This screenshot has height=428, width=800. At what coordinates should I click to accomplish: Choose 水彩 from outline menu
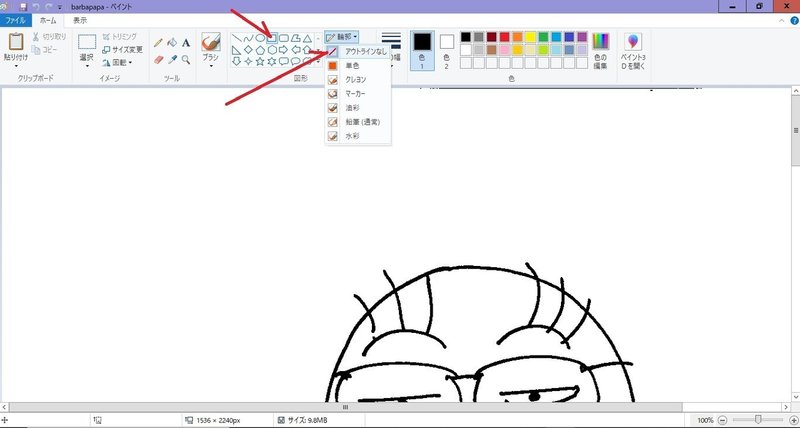358,136
